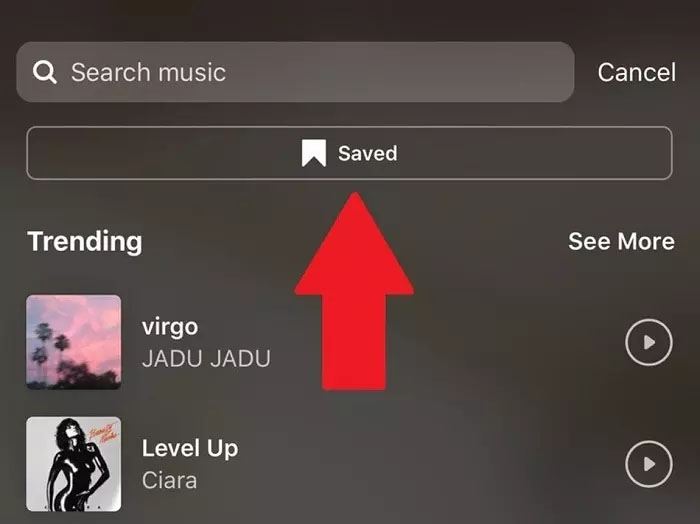Open See More trending songs
This screenshot has width=700, height=524.
(621, 241)
